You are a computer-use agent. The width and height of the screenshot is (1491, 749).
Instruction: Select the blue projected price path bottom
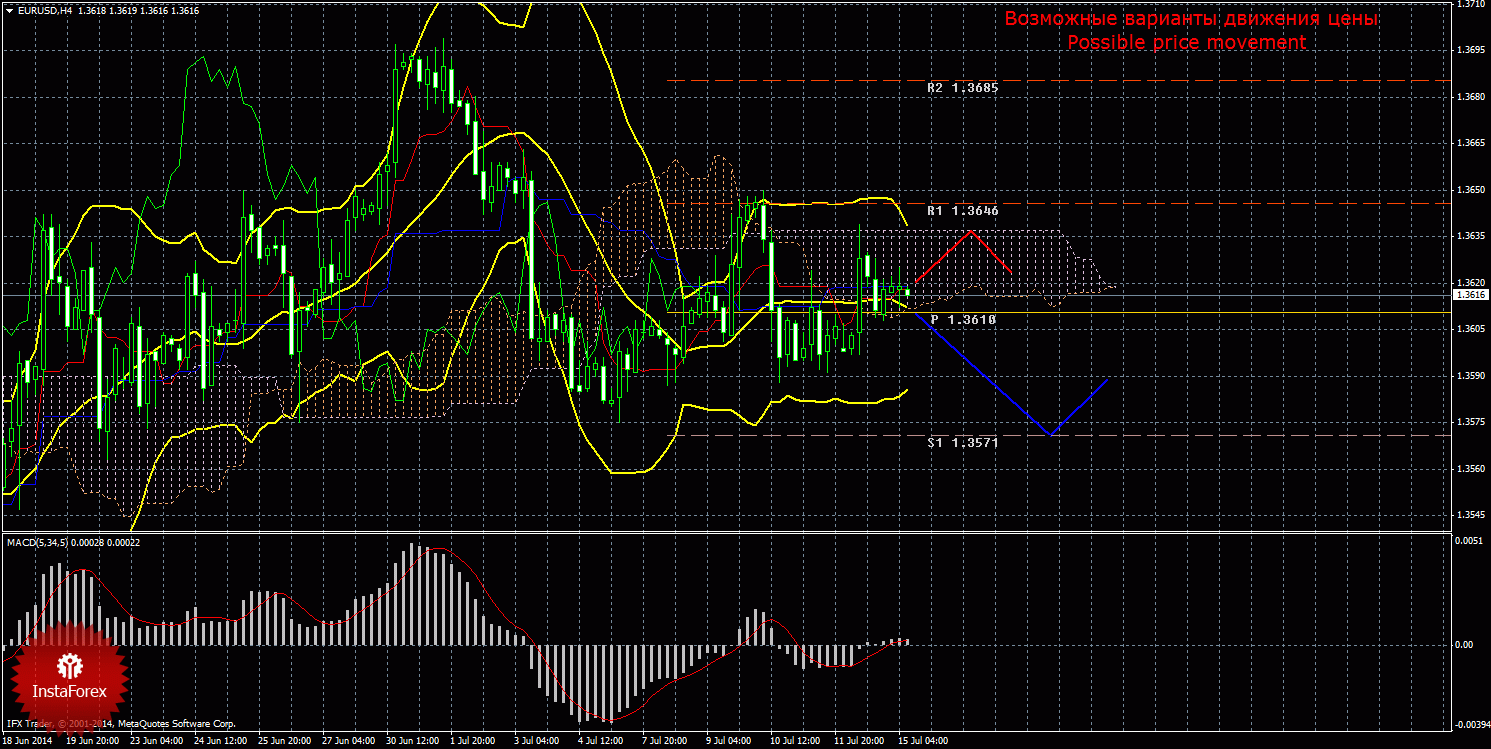(1049, 435)
